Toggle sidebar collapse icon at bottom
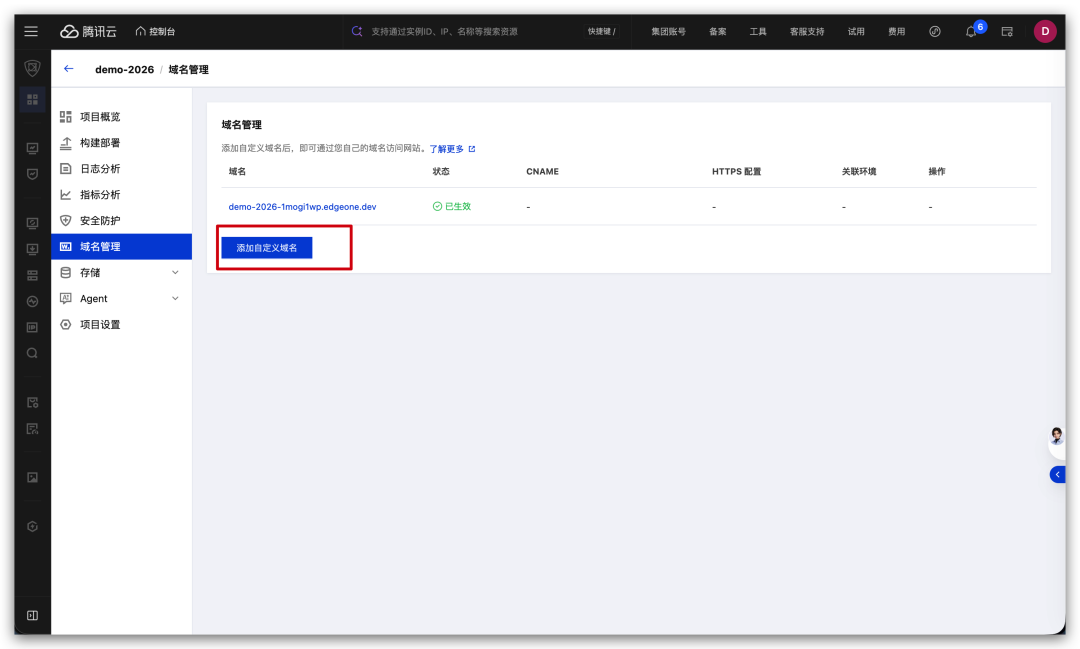Viewport: 1080px width, 649px height. tap(32, 615)
